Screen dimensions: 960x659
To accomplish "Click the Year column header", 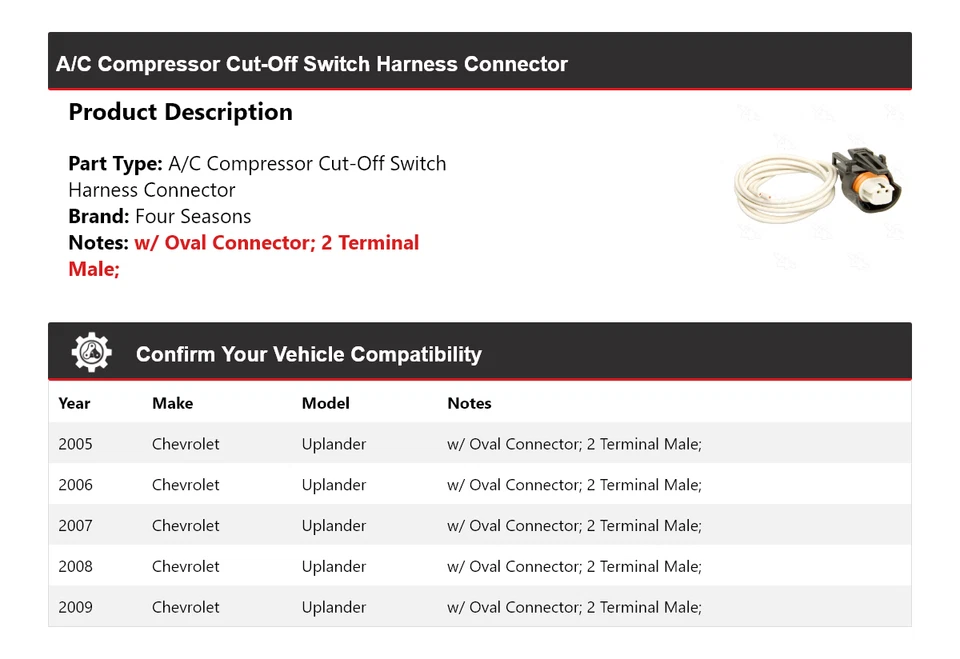I will pyautogui.click(x=74, y=403).
